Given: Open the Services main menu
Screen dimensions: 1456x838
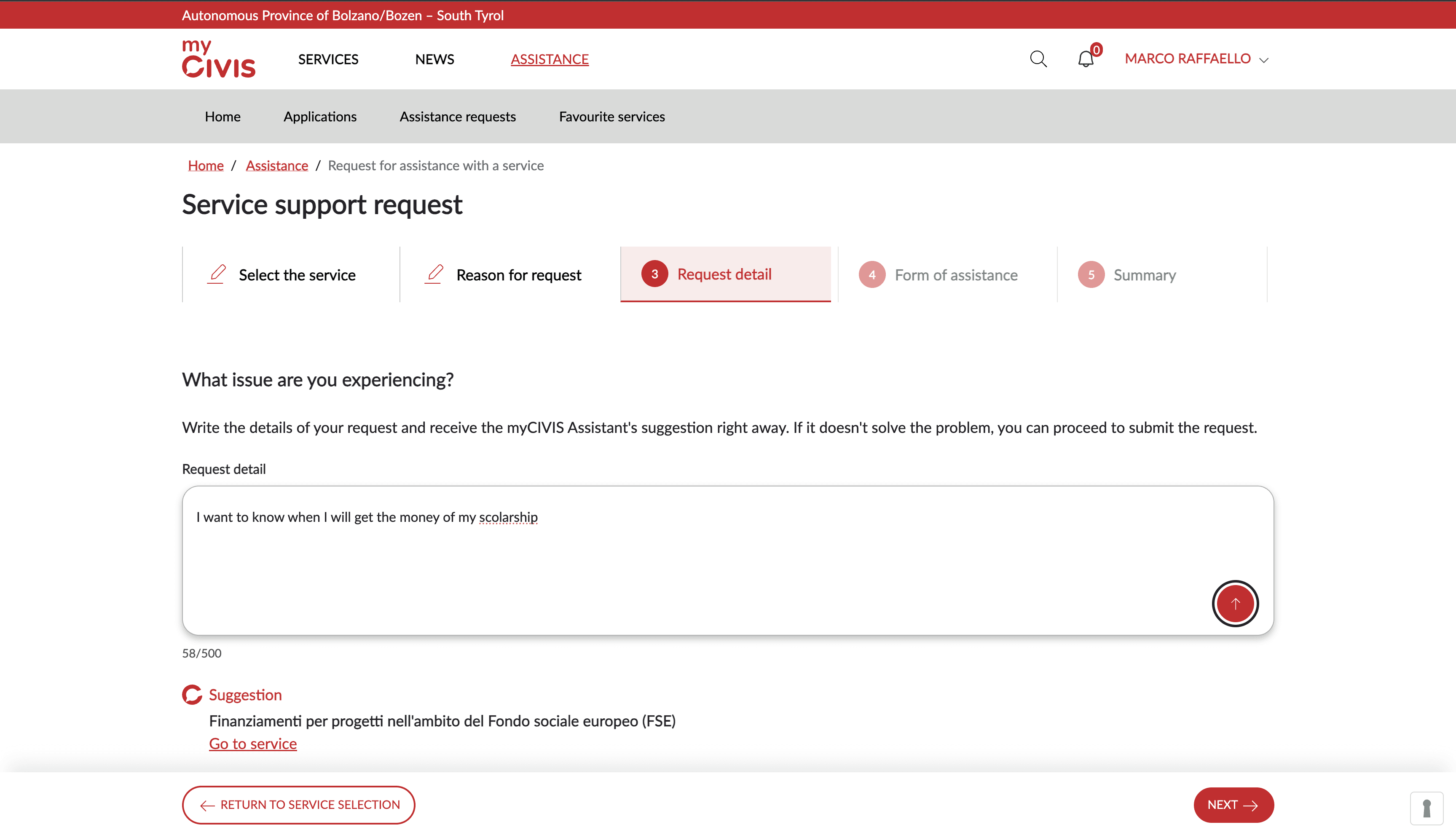Looking at the screenshot, I should [x=328, y=59].
